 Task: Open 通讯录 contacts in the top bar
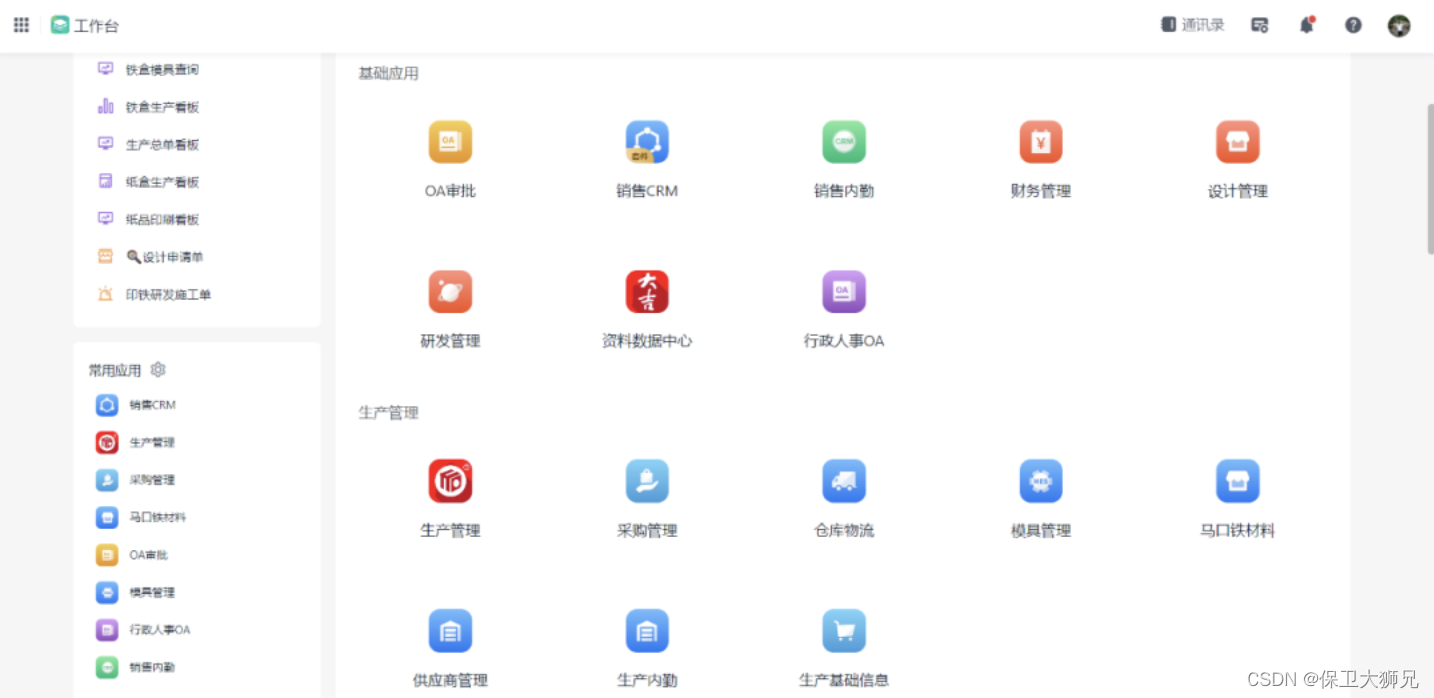(x=1193, y=25)
